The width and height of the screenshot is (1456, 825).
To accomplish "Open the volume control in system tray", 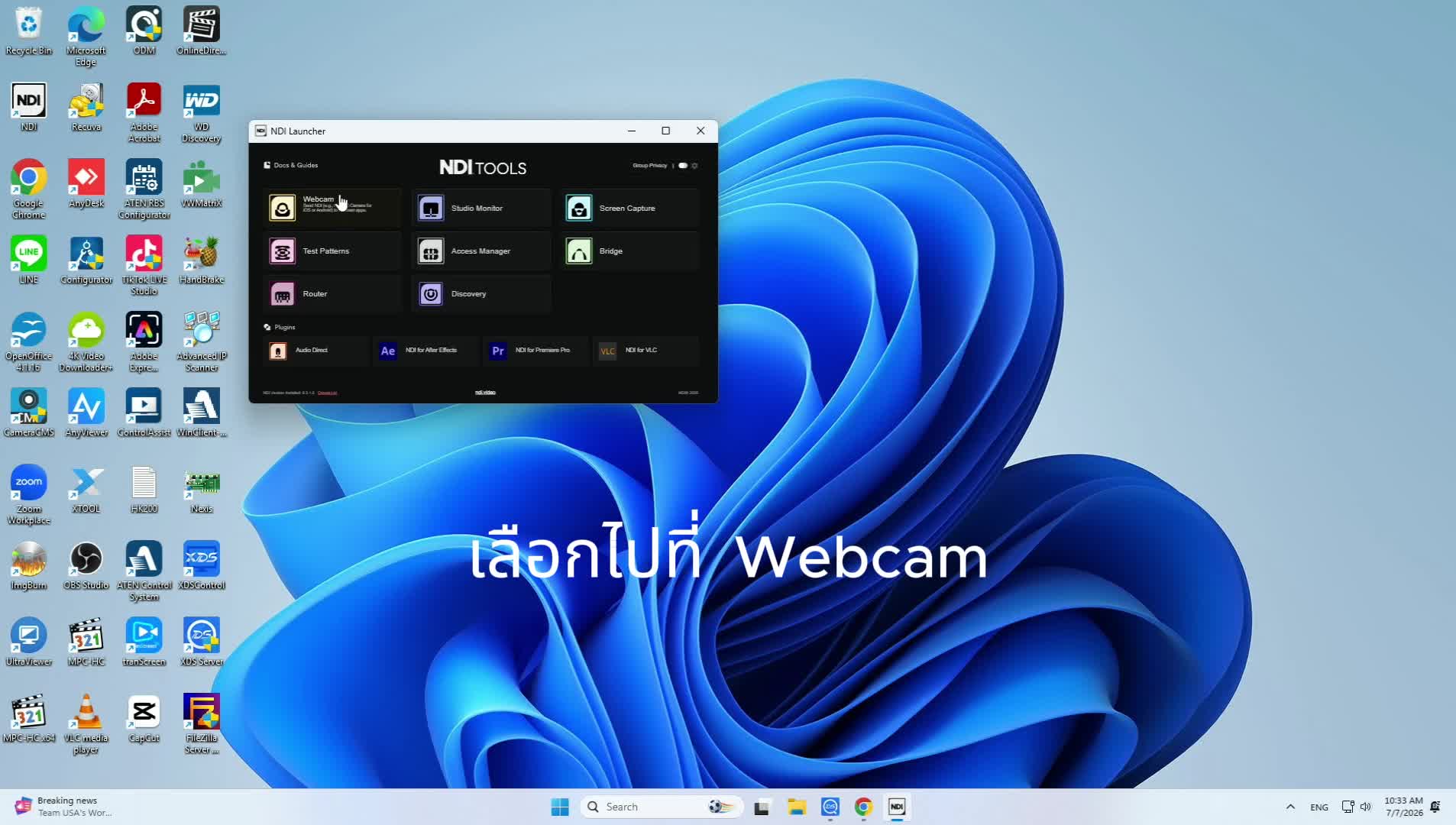I will 1366,807.
